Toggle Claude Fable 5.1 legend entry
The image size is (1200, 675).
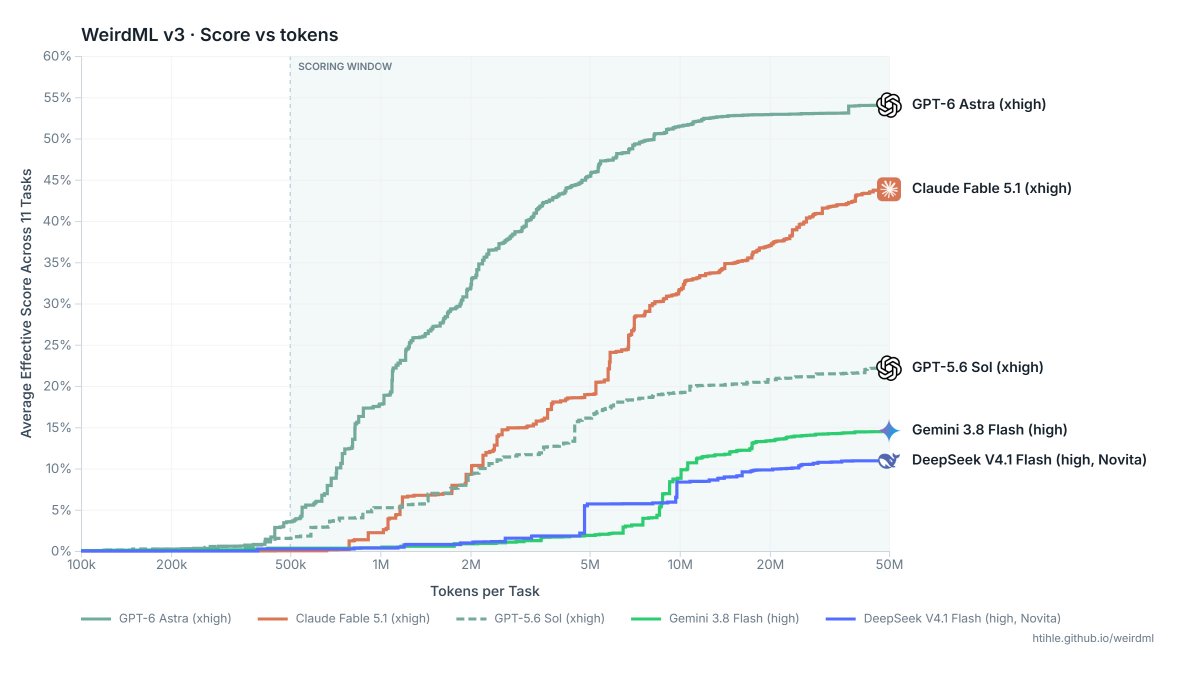[x=347, y=619]
